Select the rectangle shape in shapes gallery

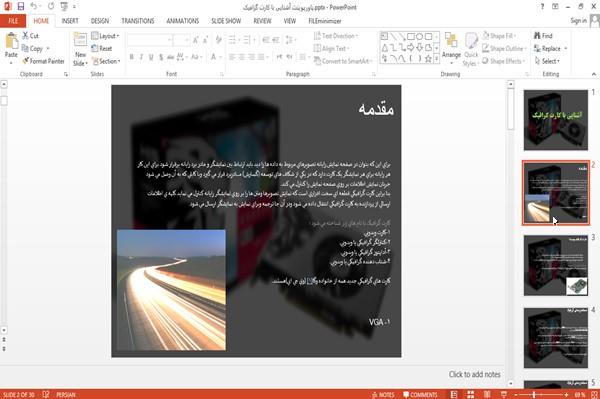[x=411, y=37]
